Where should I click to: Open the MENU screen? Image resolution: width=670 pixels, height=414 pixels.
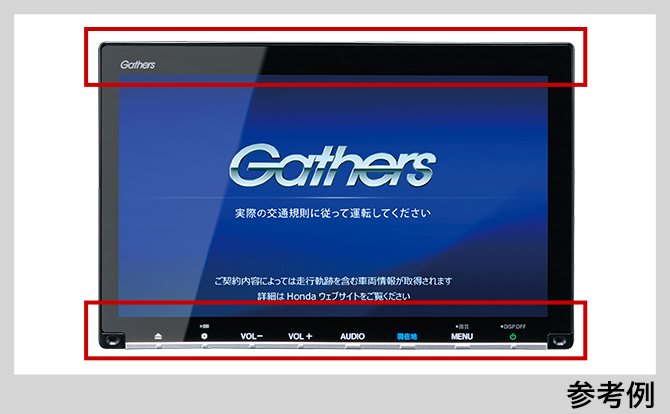point(461,337)
